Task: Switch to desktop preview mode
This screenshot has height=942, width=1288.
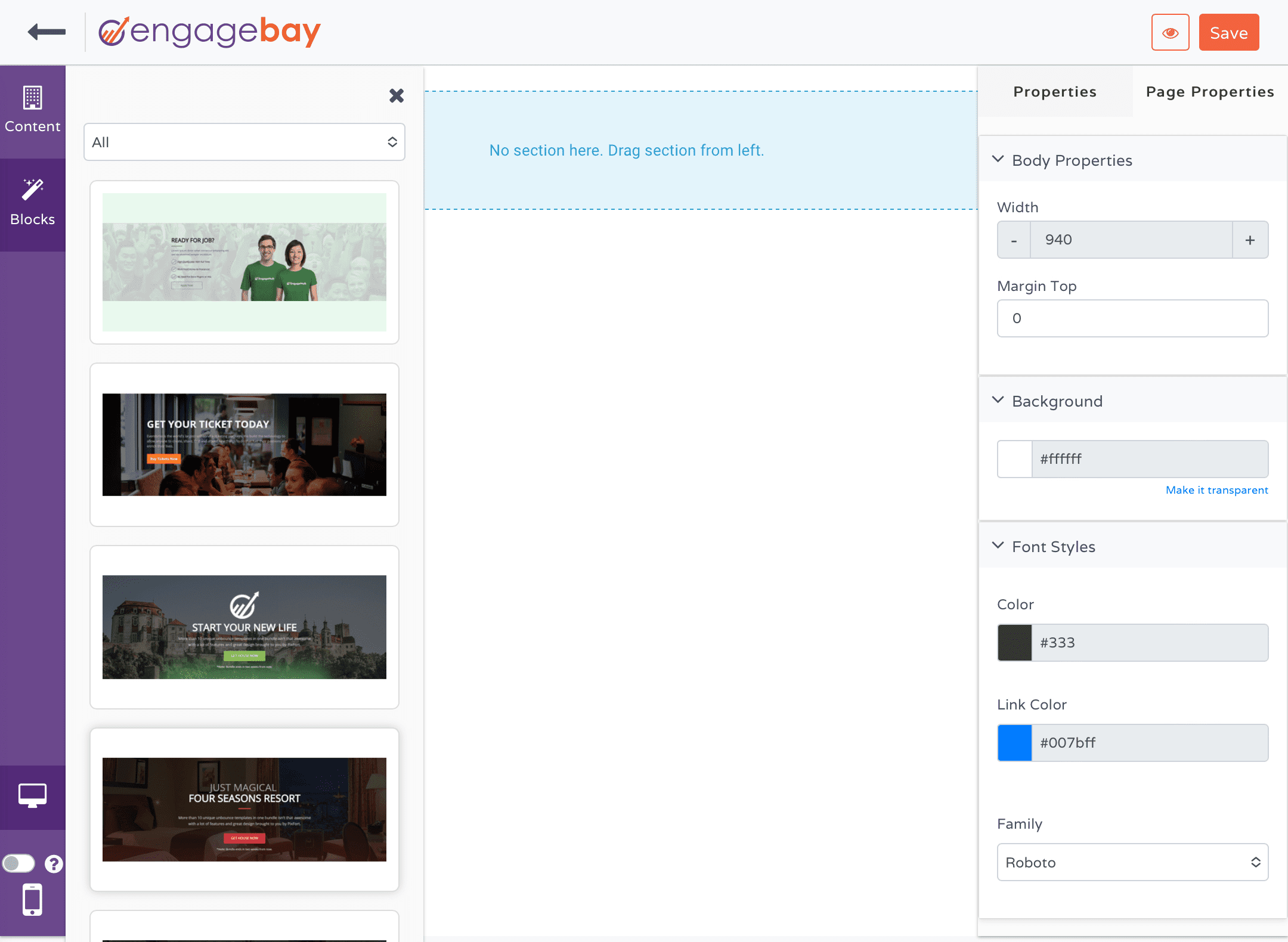Action: coord(33,796)
